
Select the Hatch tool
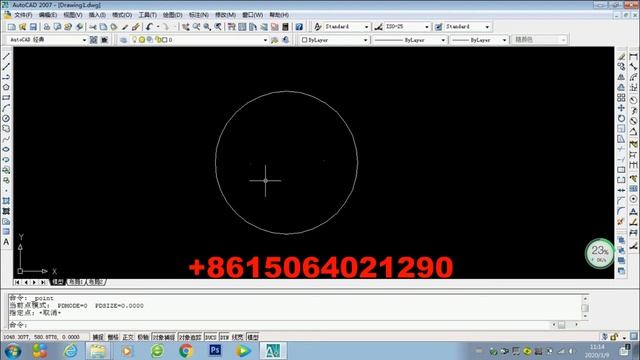coord(6,201)
